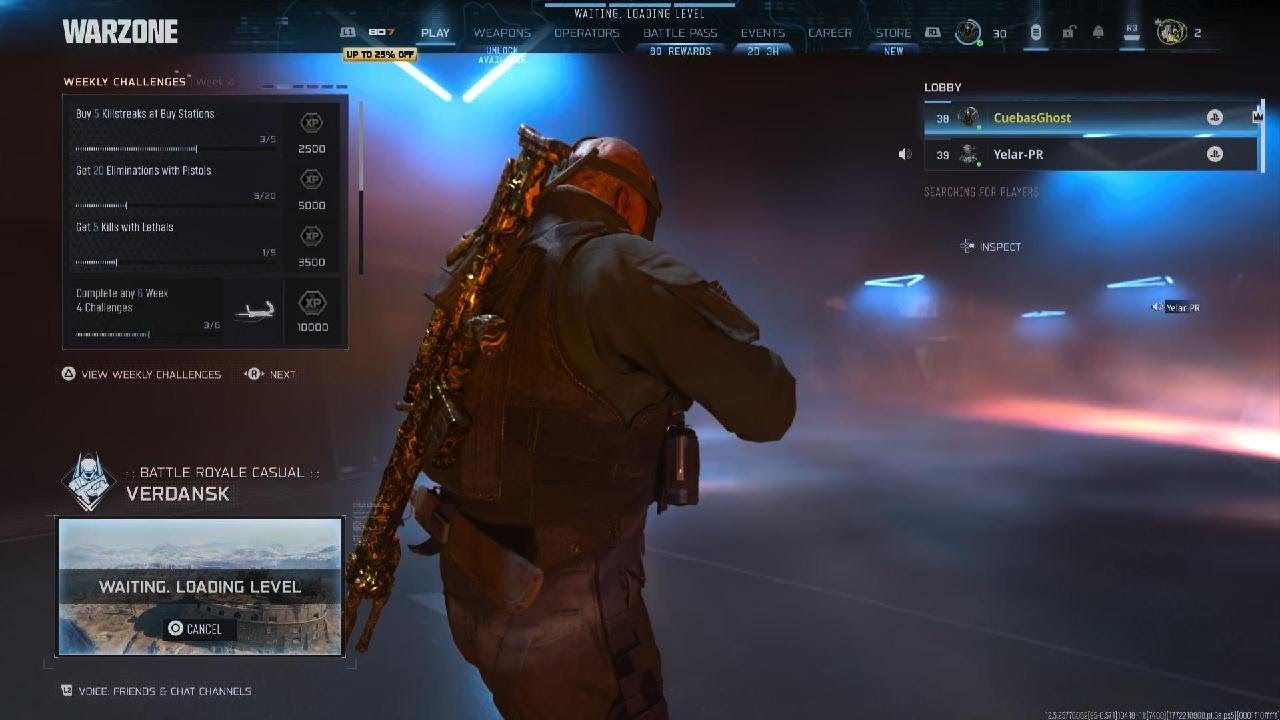This screenshot has width=1280, height=720.
Task: Click the lock icon in top bar
Action: coord(1068,33)
